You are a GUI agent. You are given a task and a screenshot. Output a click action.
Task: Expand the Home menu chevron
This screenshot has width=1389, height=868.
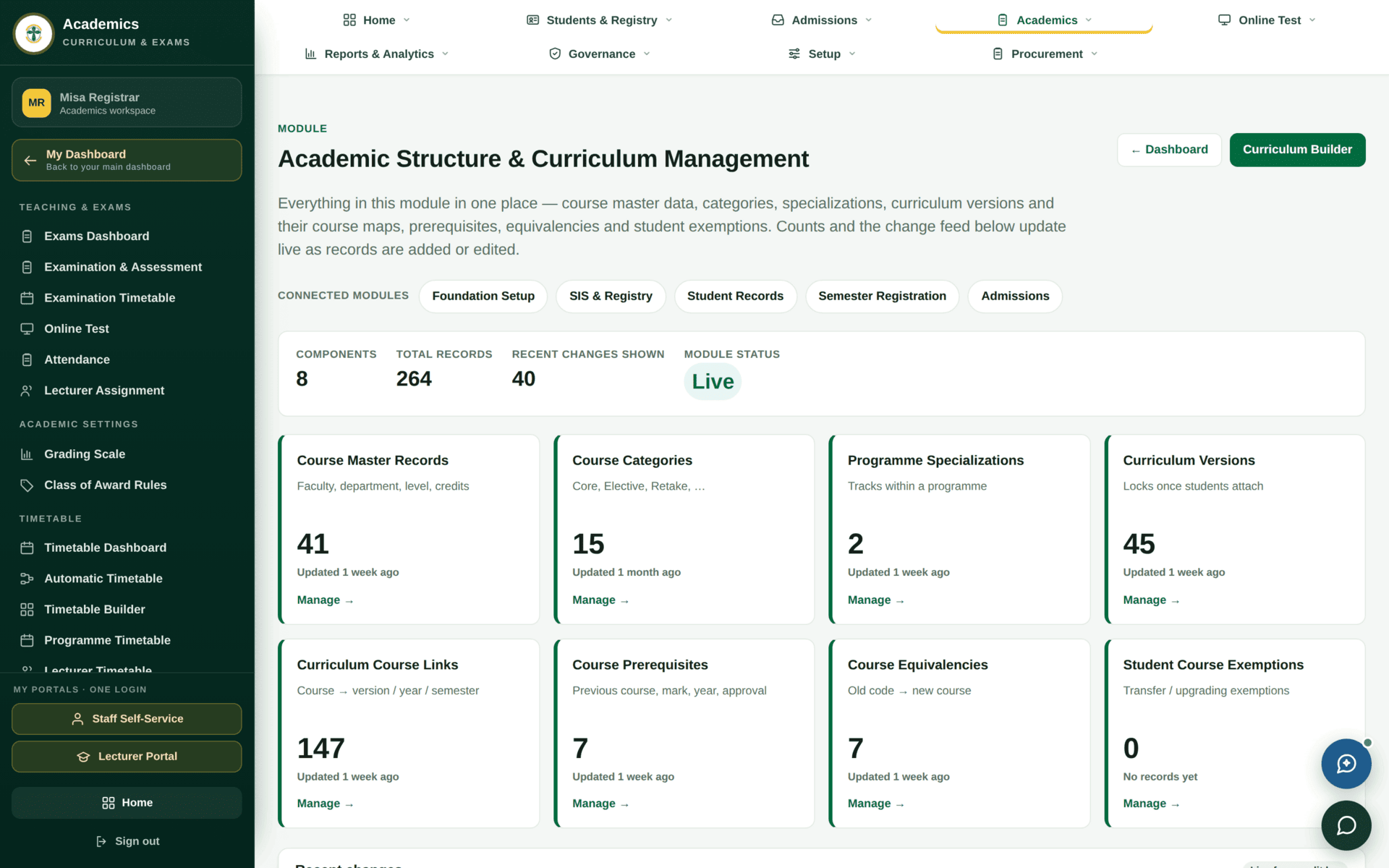407,20
